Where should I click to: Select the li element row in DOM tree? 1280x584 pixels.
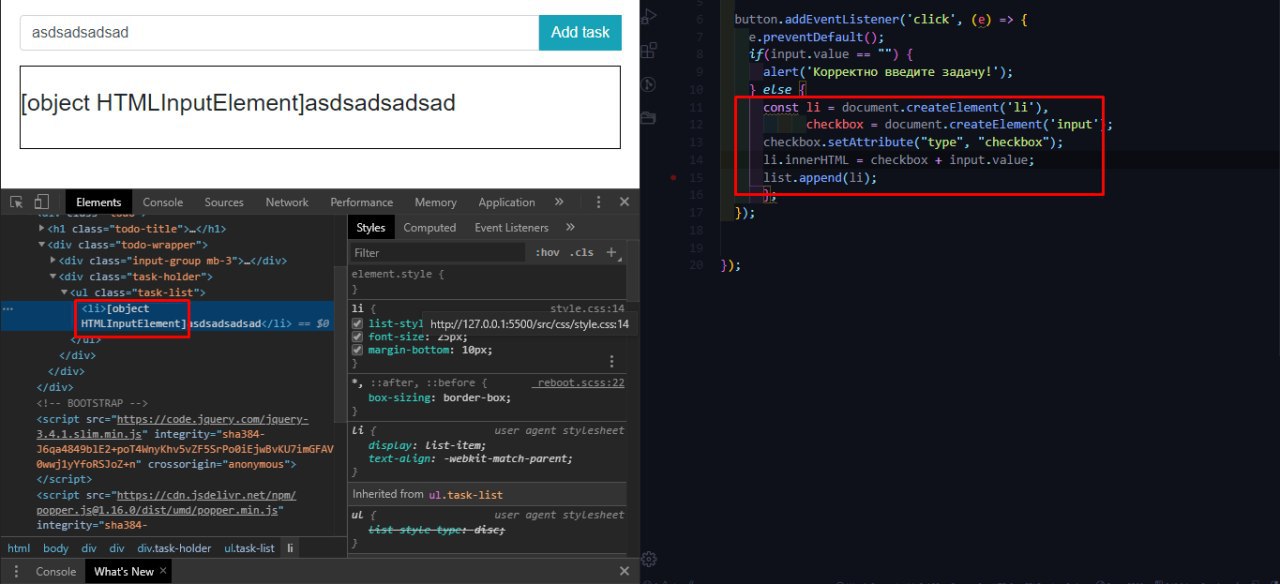tap(167, 316)
